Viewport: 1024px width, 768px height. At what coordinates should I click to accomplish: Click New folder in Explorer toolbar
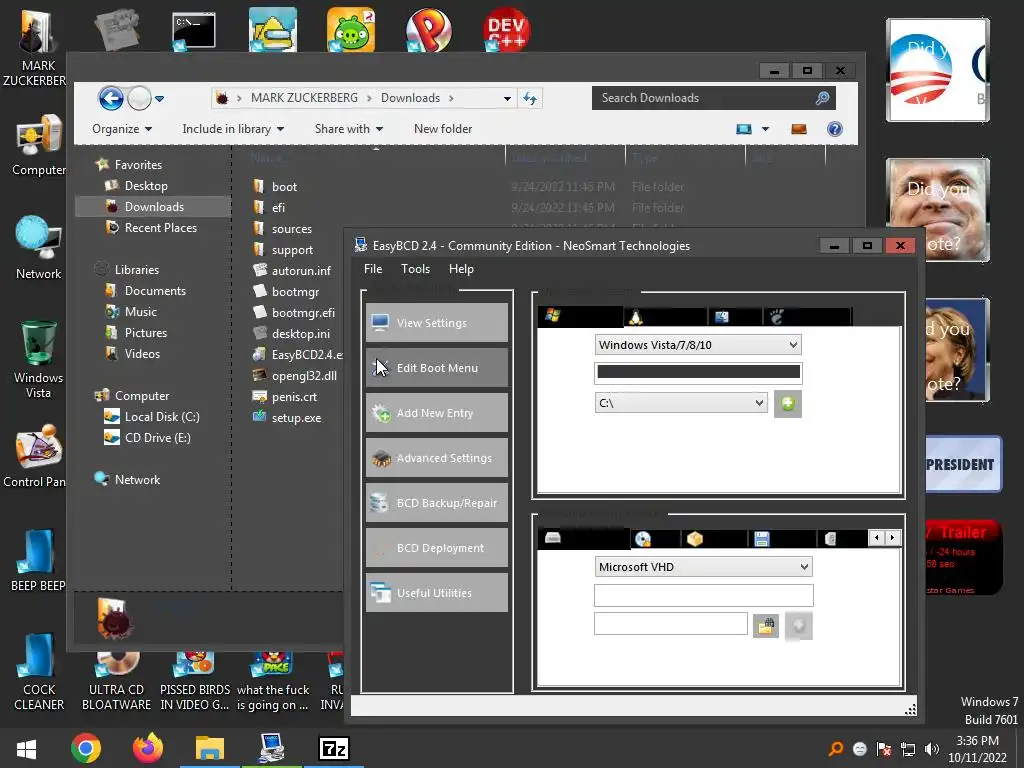click(x=443, y=129)
